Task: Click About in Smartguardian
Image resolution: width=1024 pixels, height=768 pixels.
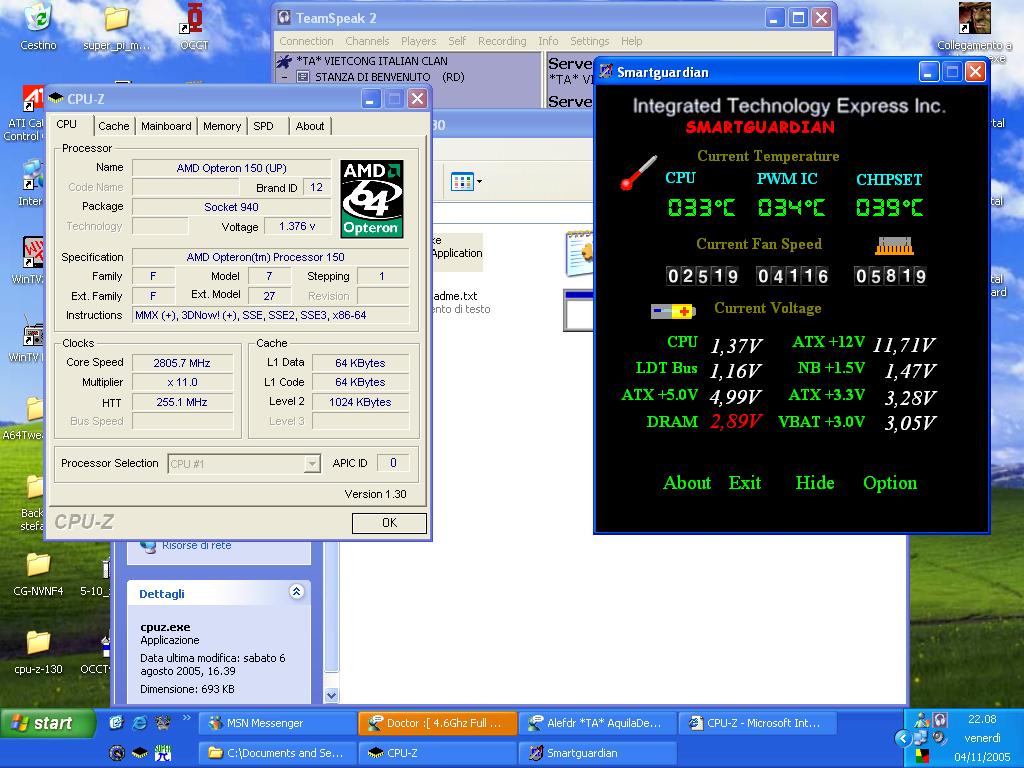Action: (687, 483)
